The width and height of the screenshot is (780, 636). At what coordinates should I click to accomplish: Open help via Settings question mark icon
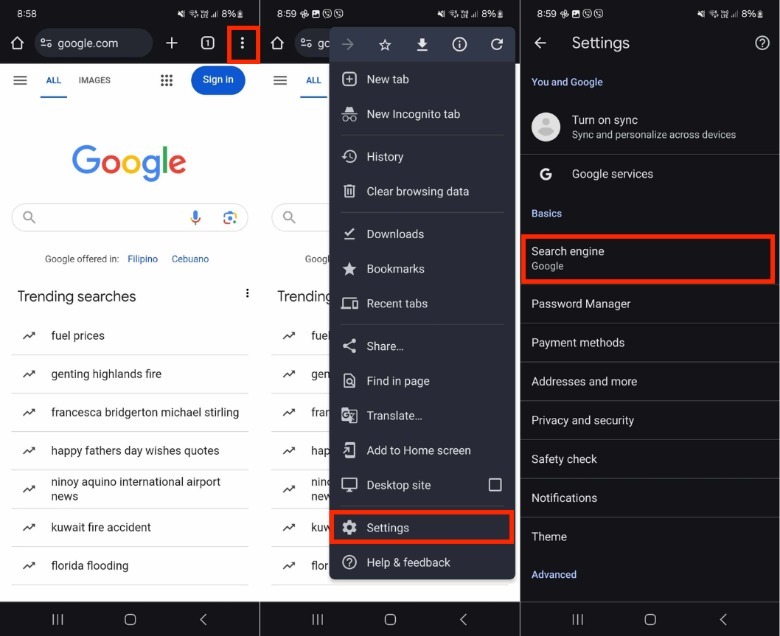pos(761,43)
